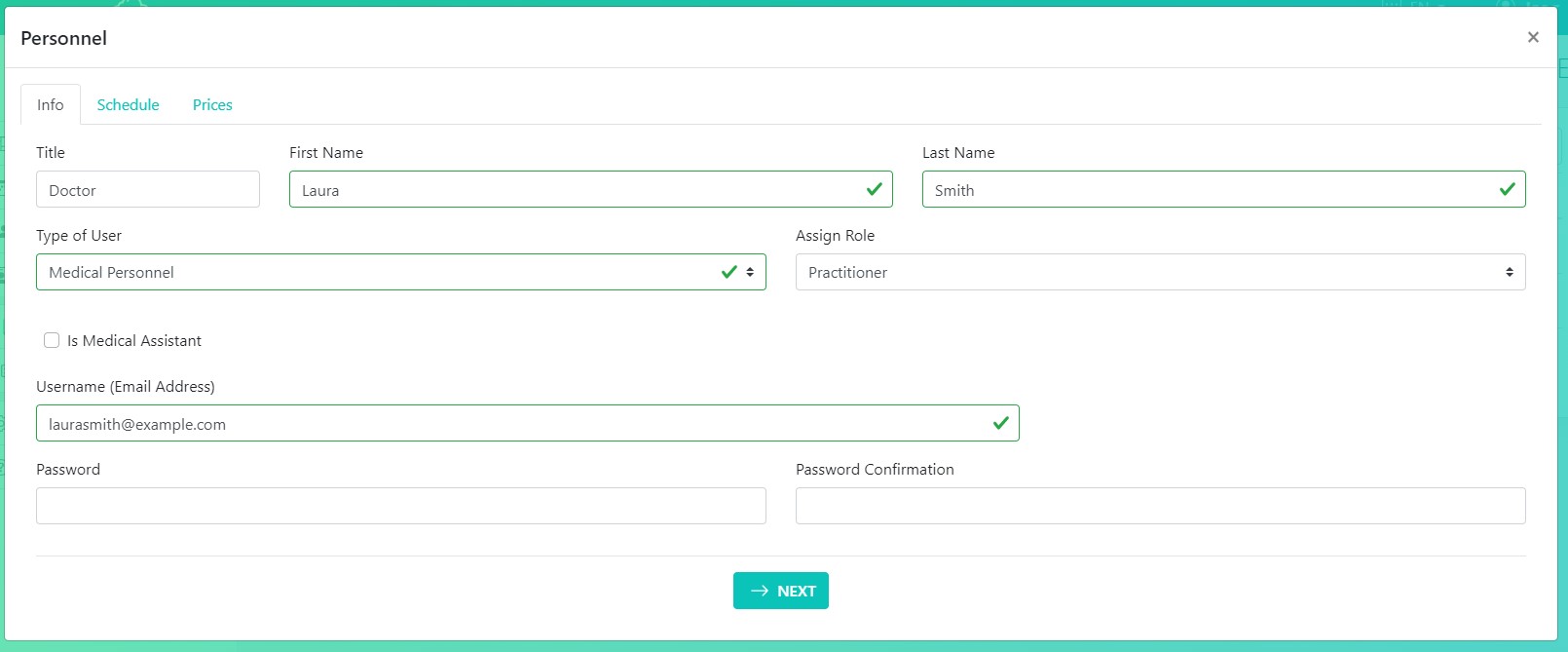Click the green checkmark in Last Name field
1568x652 pixels.
[1507, 189]
